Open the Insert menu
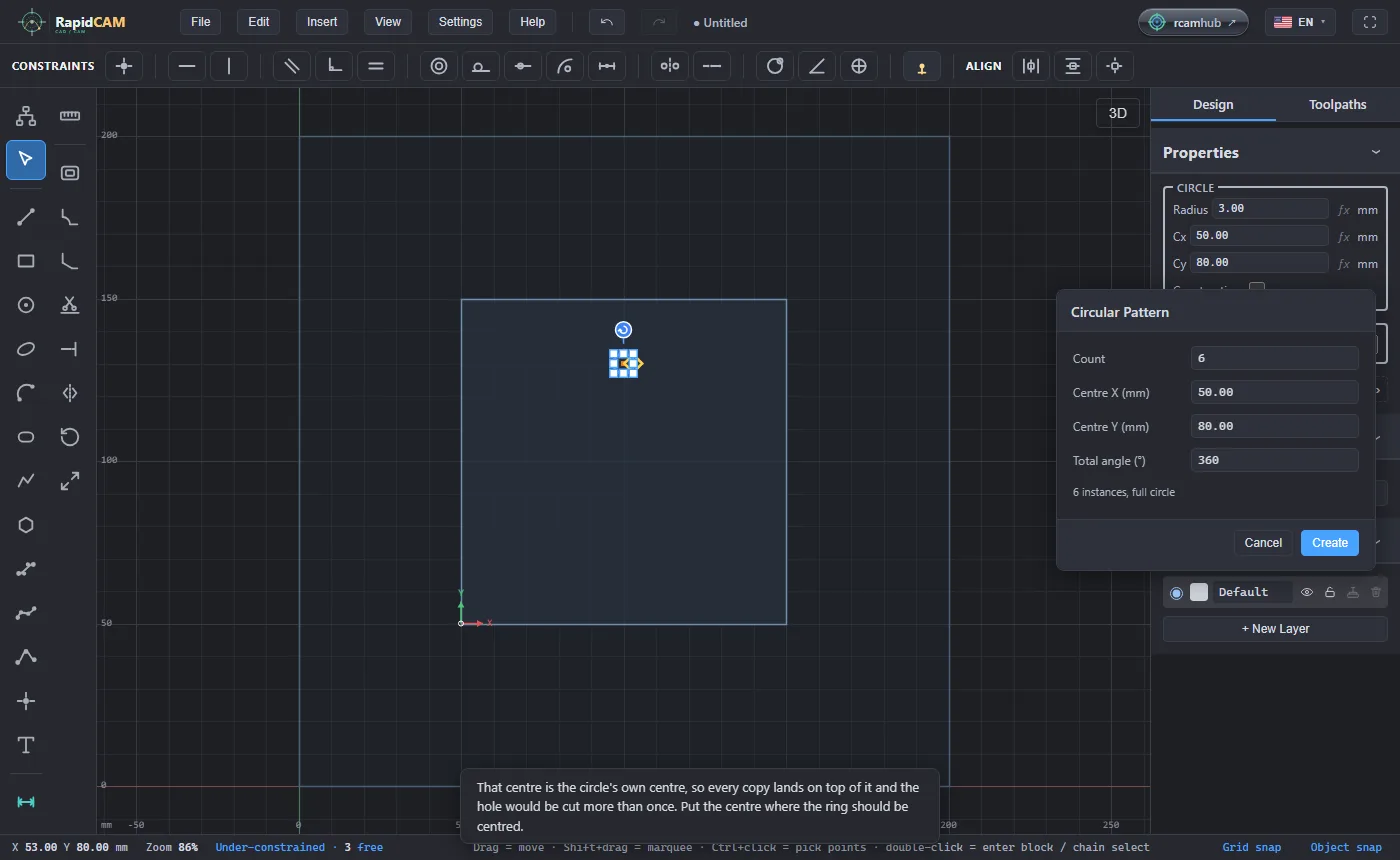 322,22
